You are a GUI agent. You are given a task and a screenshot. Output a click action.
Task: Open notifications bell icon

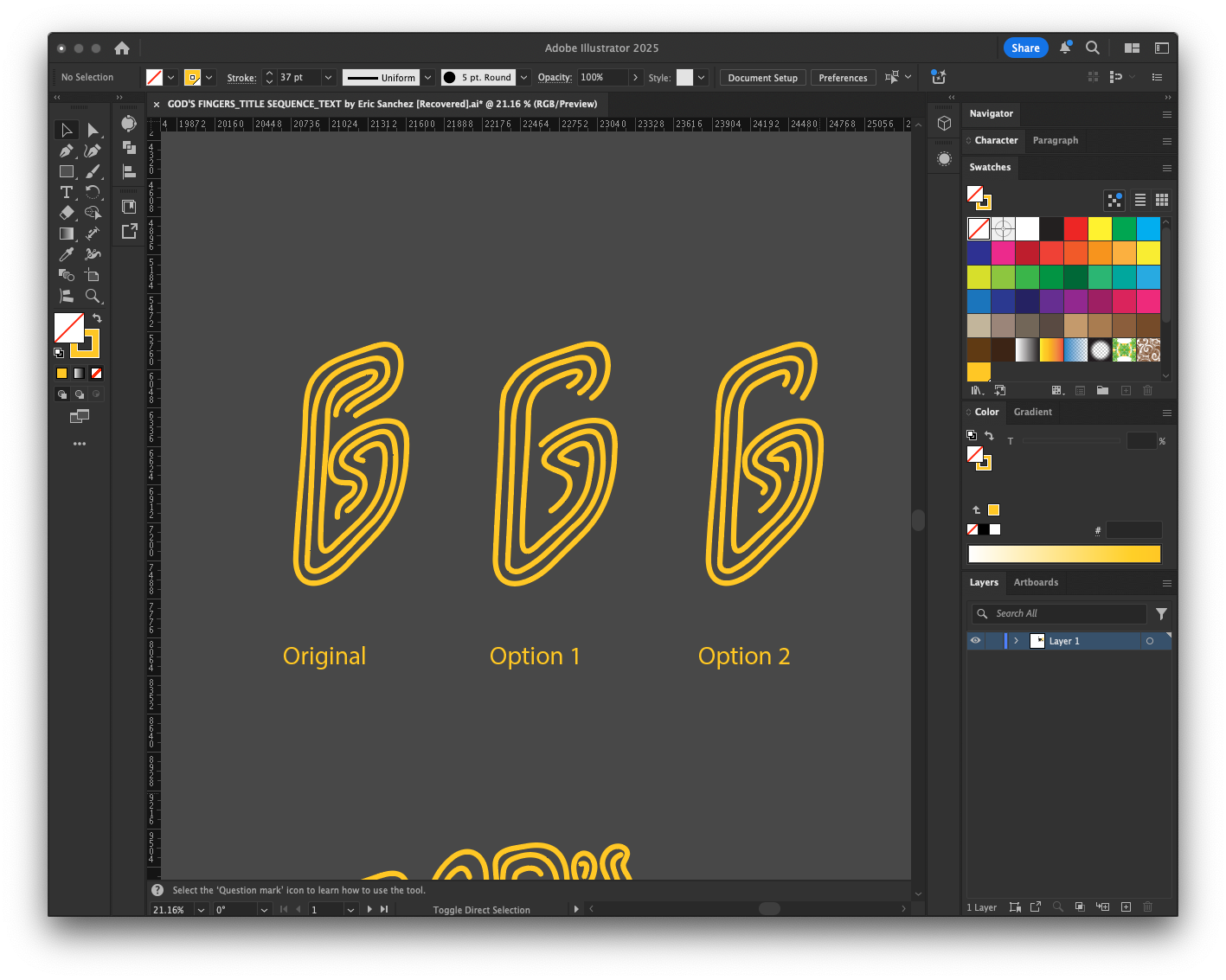click(1065, 48)
